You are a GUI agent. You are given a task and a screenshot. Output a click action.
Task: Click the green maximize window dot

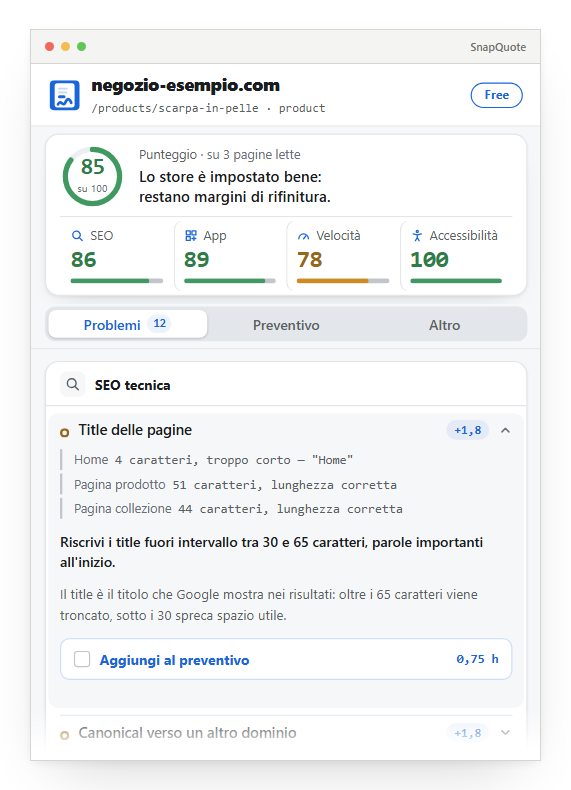(81, 46)
